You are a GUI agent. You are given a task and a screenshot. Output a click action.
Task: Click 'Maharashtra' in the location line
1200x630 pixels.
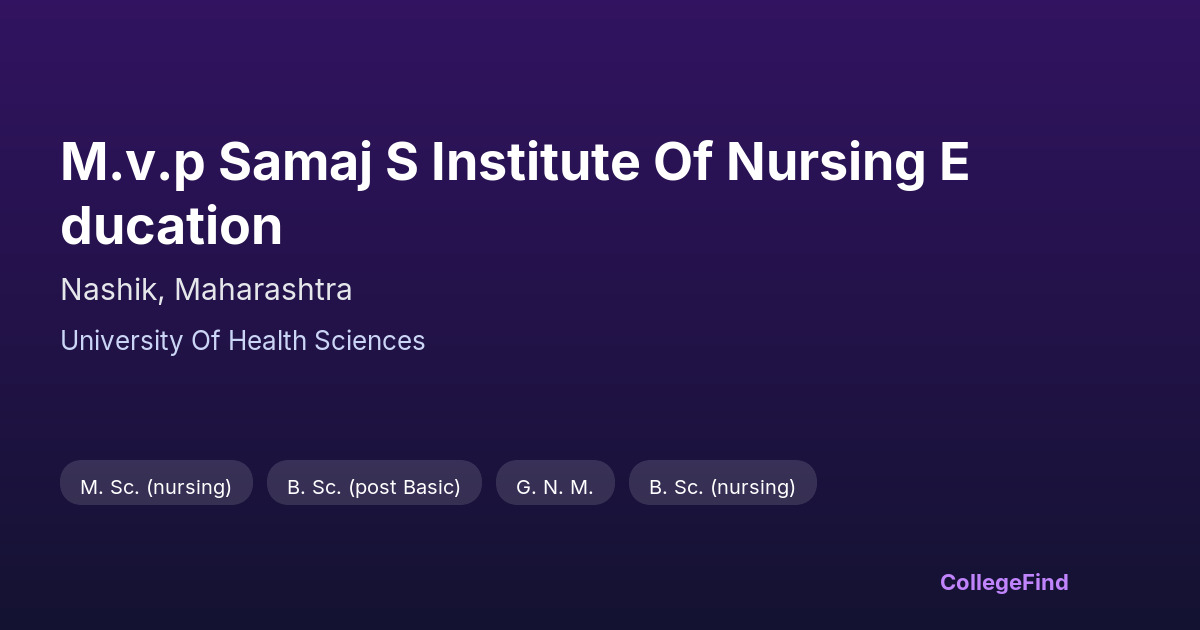[x=263, y=290]
